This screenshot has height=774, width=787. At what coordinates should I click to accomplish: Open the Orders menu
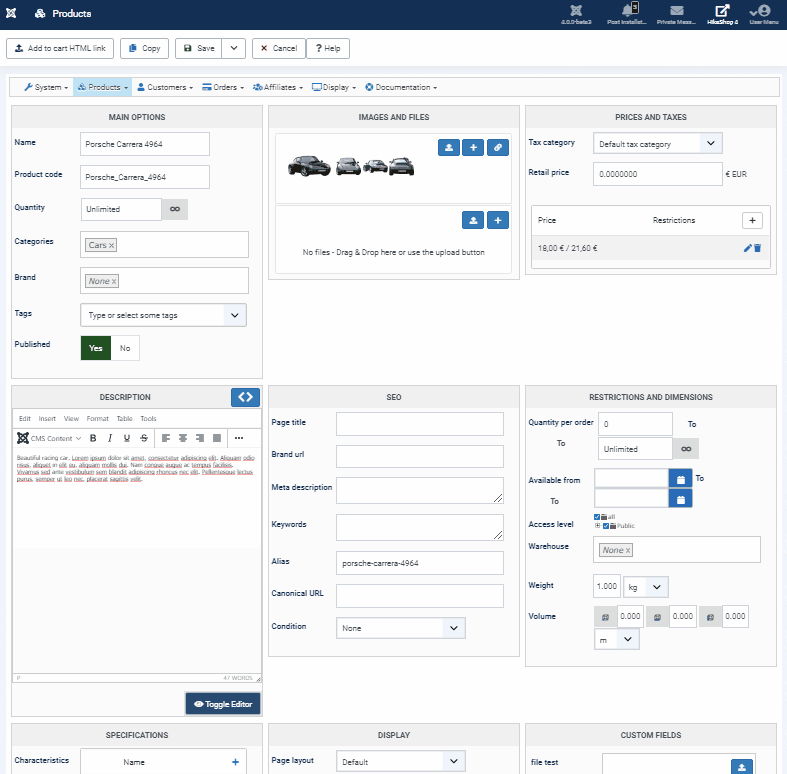[223, 87]
